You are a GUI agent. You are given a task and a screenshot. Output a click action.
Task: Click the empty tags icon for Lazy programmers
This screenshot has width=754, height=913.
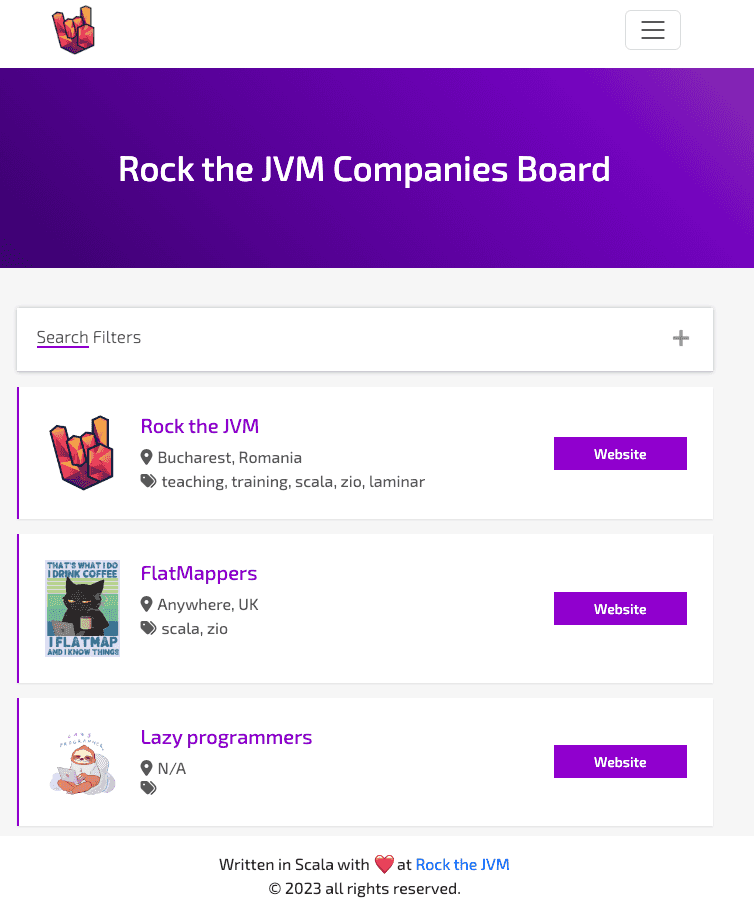[148, 788]
